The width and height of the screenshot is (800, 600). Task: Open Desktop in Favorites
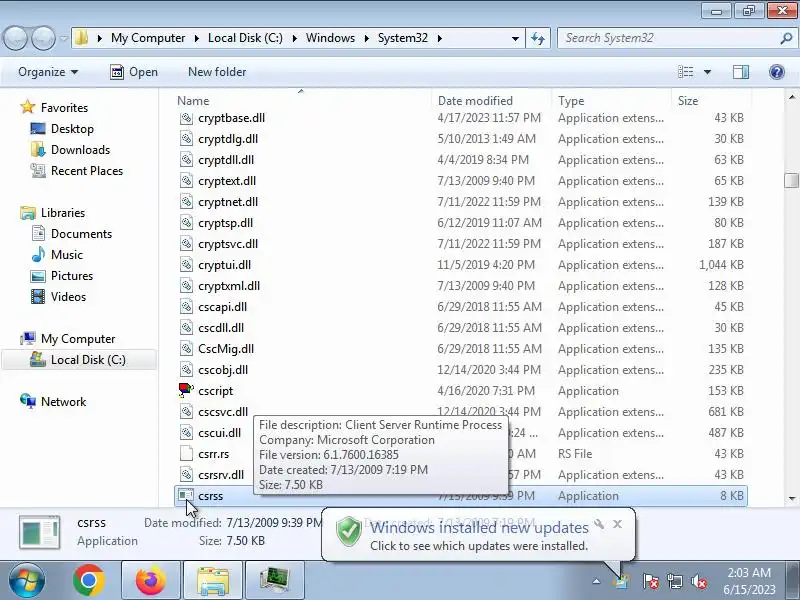(72, 129)
